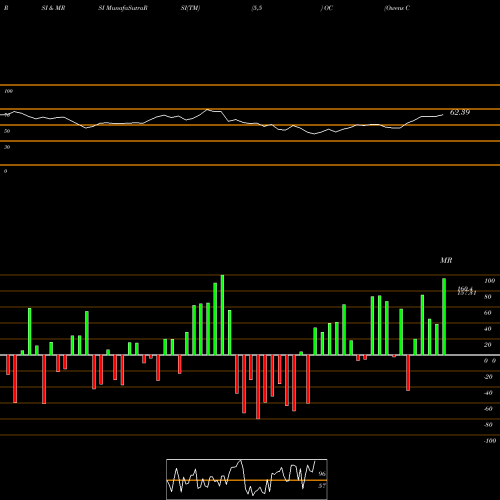Click the last, tallest green MR bar
Image resolution: width=500 pixels, height=500 pixels.
click(x=444, y=317)
